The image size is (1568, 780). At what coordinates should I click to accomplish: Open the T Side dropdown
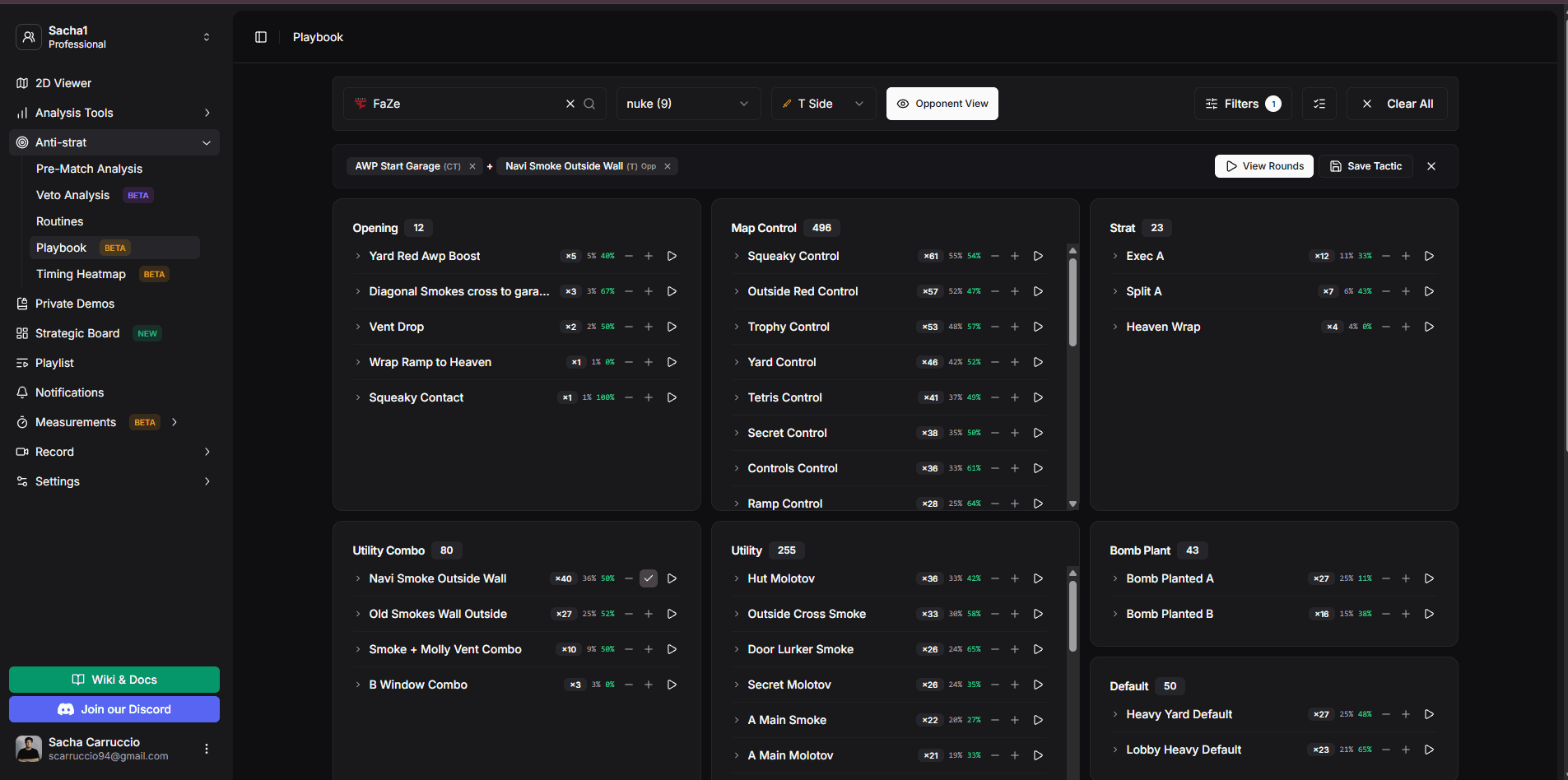pos(822,104)
